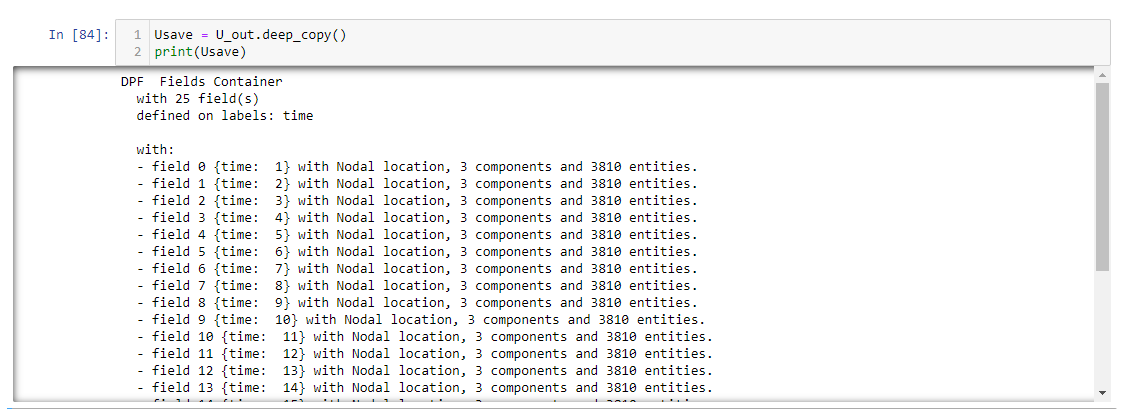Screen dimensions: 1123x409
Task: Click the 'field 8 {time: 9}' row
Action: click(x=417, y=303)
